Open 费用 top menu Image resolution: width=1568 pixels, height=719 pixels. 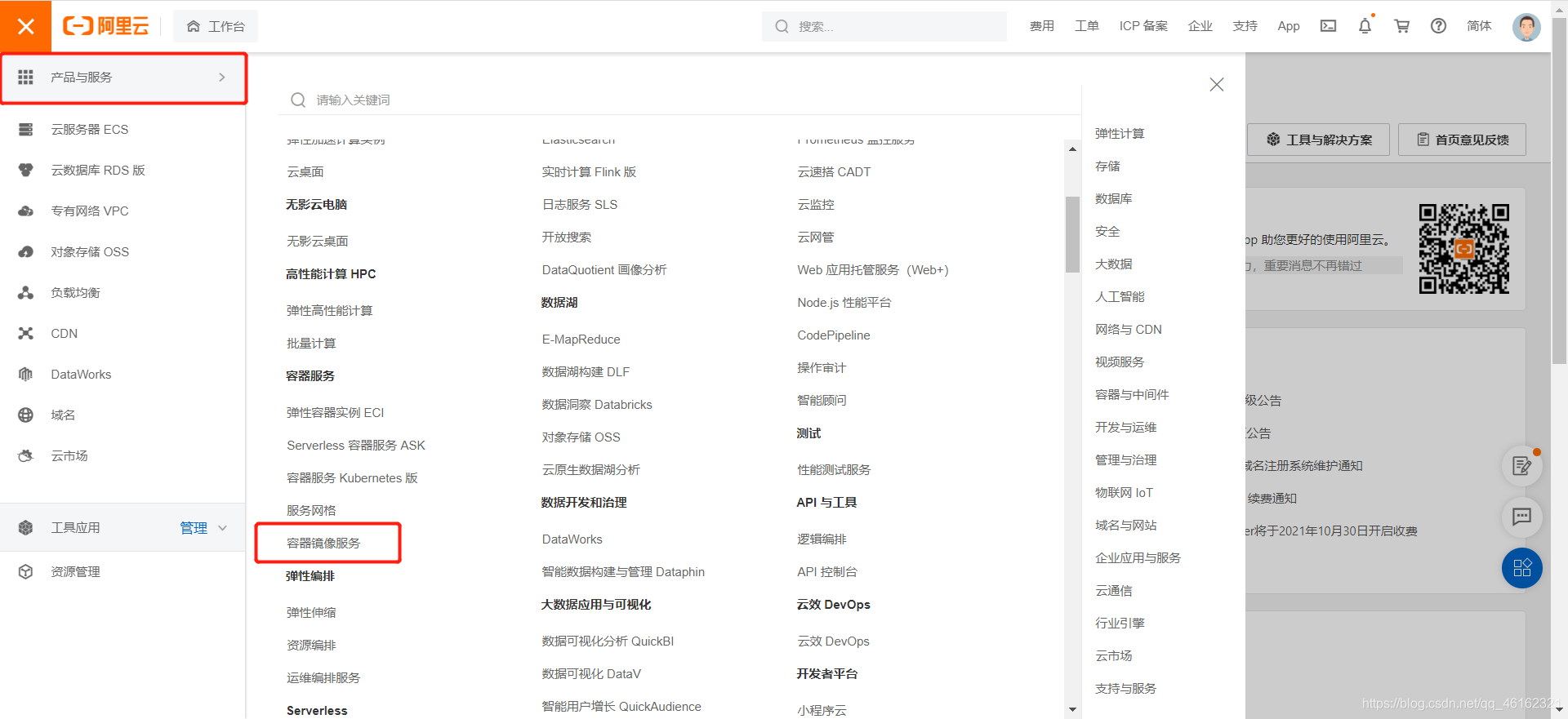(x=1042, y=26)
